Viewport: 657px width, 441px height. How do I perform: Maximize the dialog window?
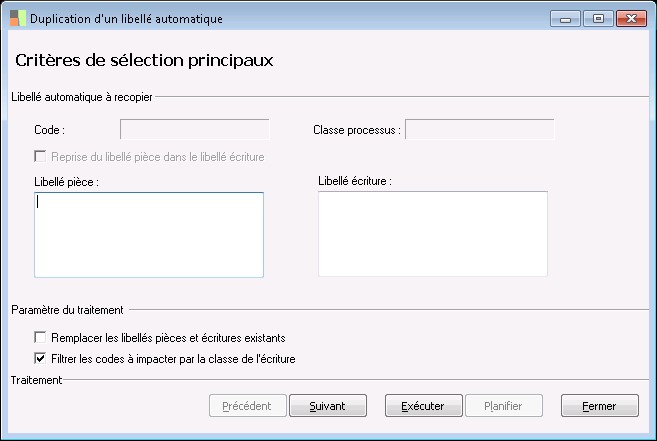pyautogui.click(x=597, y=19)
